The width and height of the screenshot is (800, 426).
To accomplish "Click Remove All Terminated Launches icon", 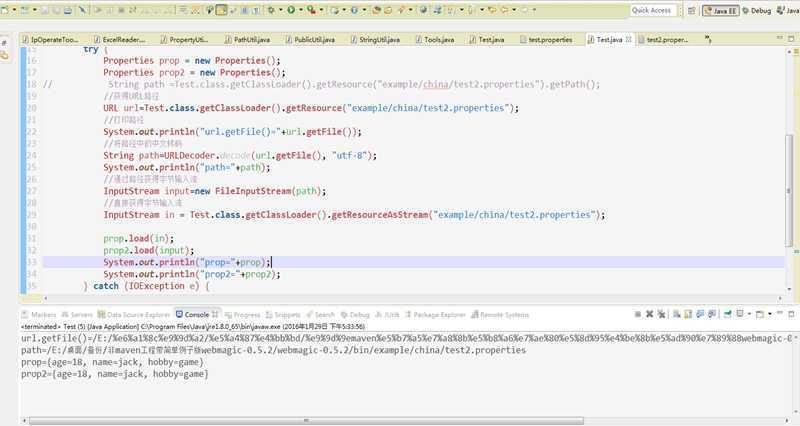I will click(661, 314).
